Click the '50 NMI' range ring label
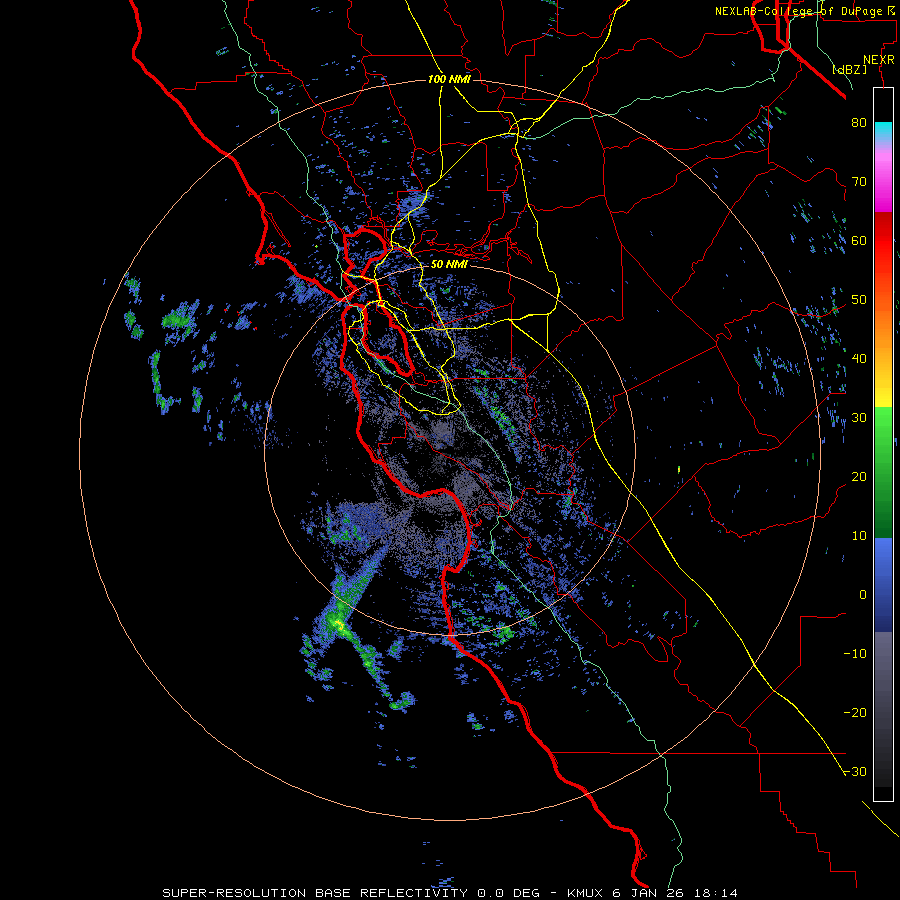 449,265
